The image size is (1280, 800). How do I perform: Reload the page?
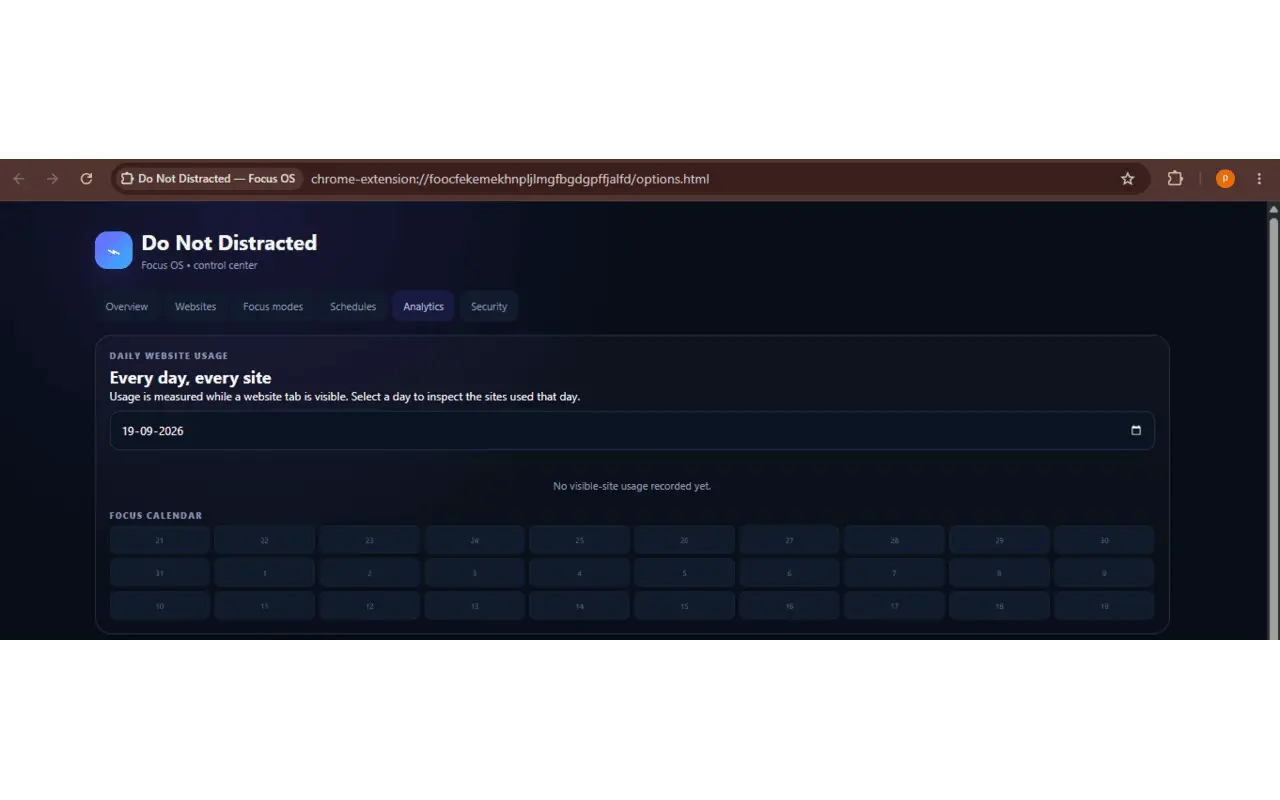[87, 179]
